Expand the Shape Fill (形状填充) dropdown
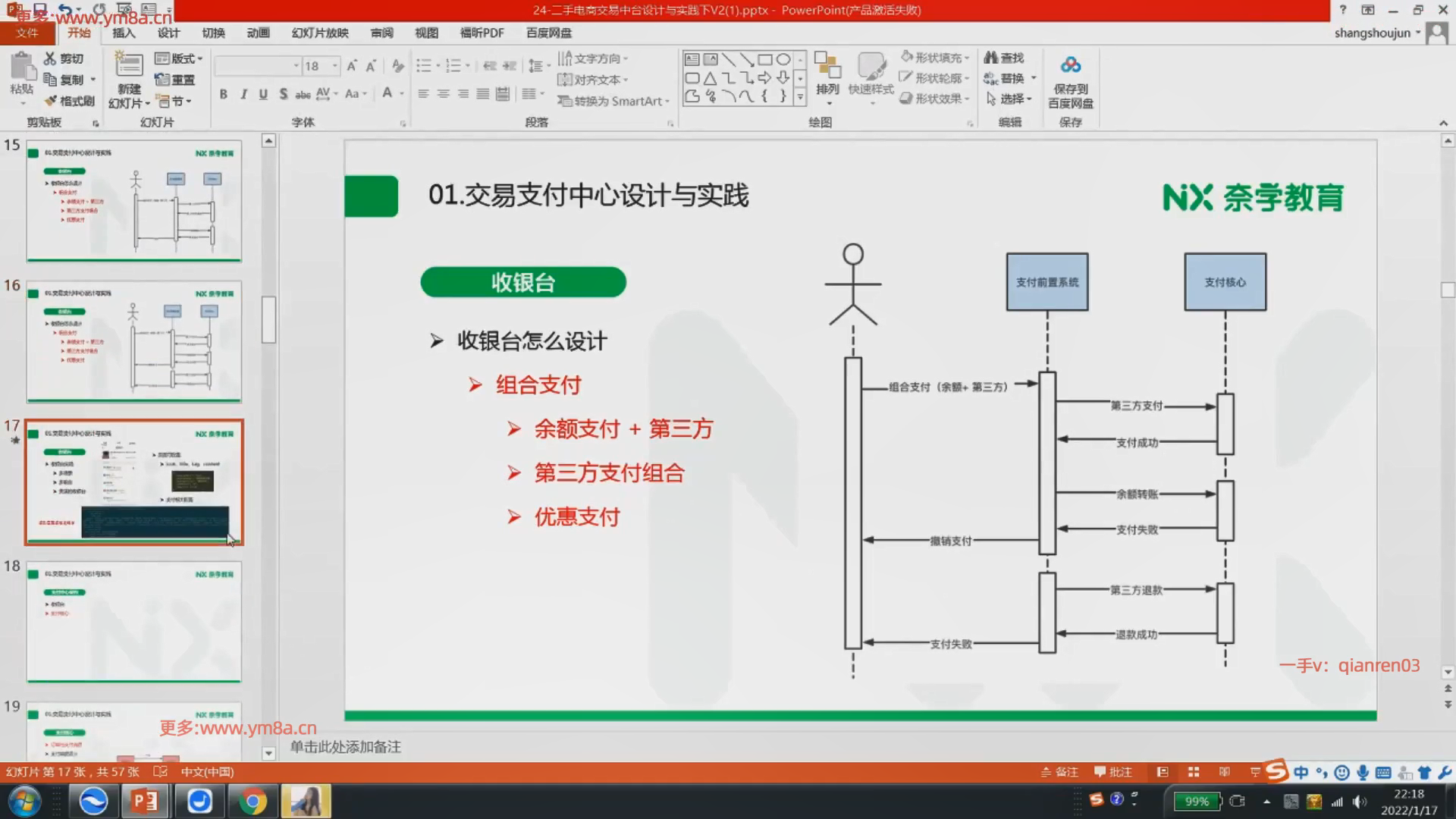This screenshot has width=1456, height=819. coord(967,58)
